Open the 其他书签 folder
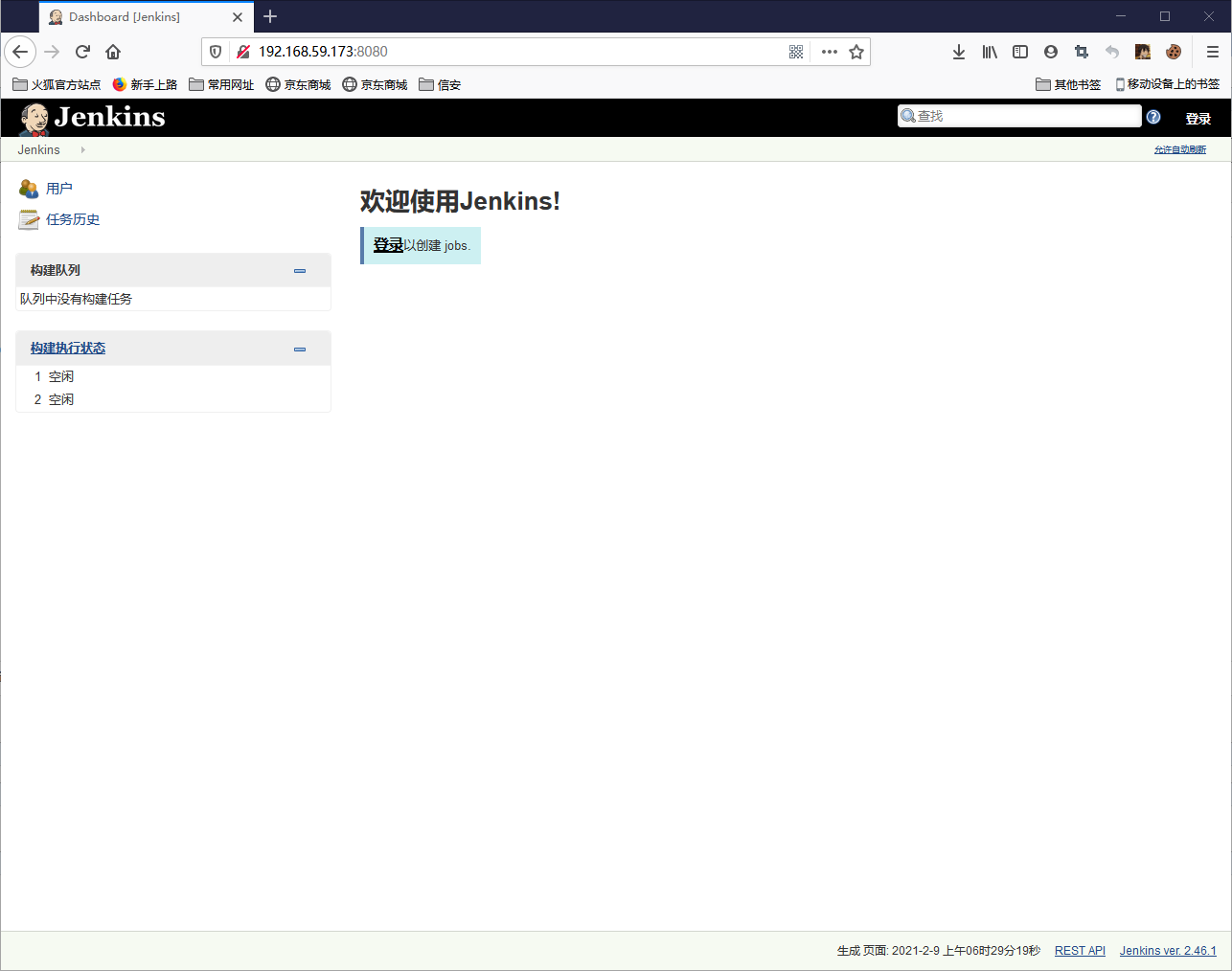1232x971 pixels. click(x=1068, y=84)
